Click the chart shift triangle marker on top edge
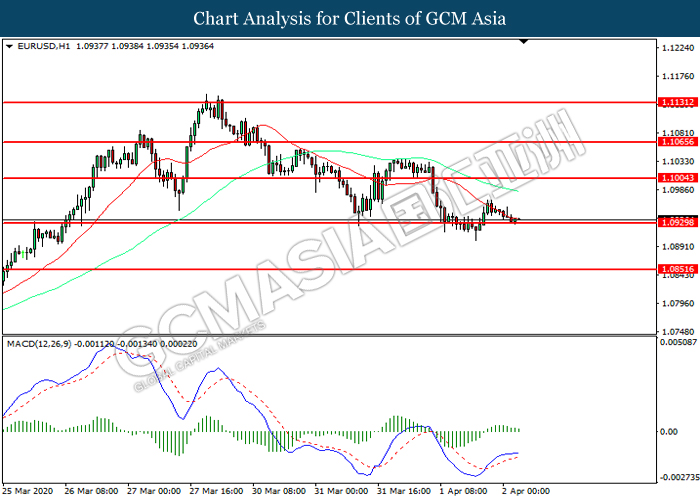Viewport: 700px width, 500px height. pos(524,42)
